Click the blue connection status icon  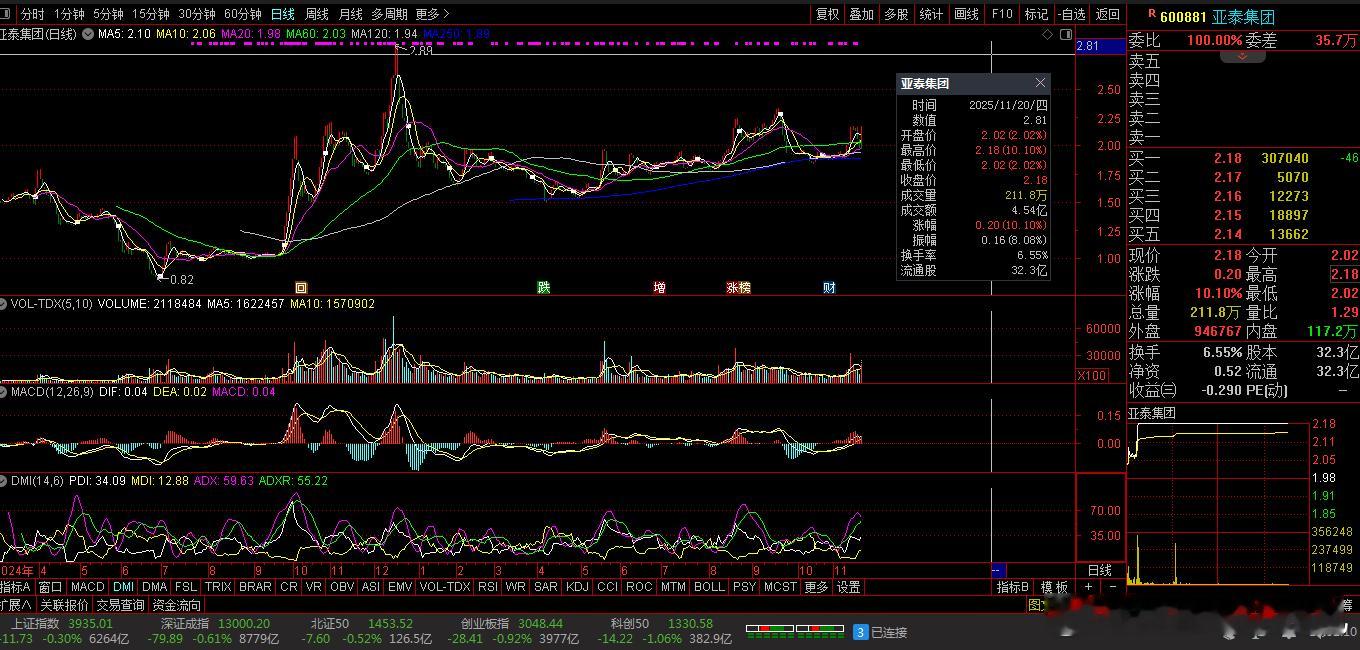click(x=860, y=632)
